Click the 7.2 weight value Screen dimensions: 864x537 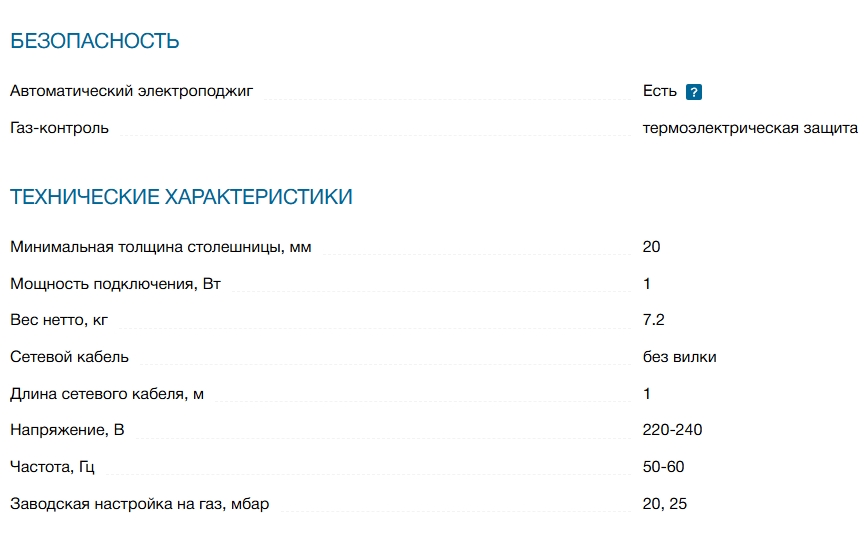tap(654, 319)
